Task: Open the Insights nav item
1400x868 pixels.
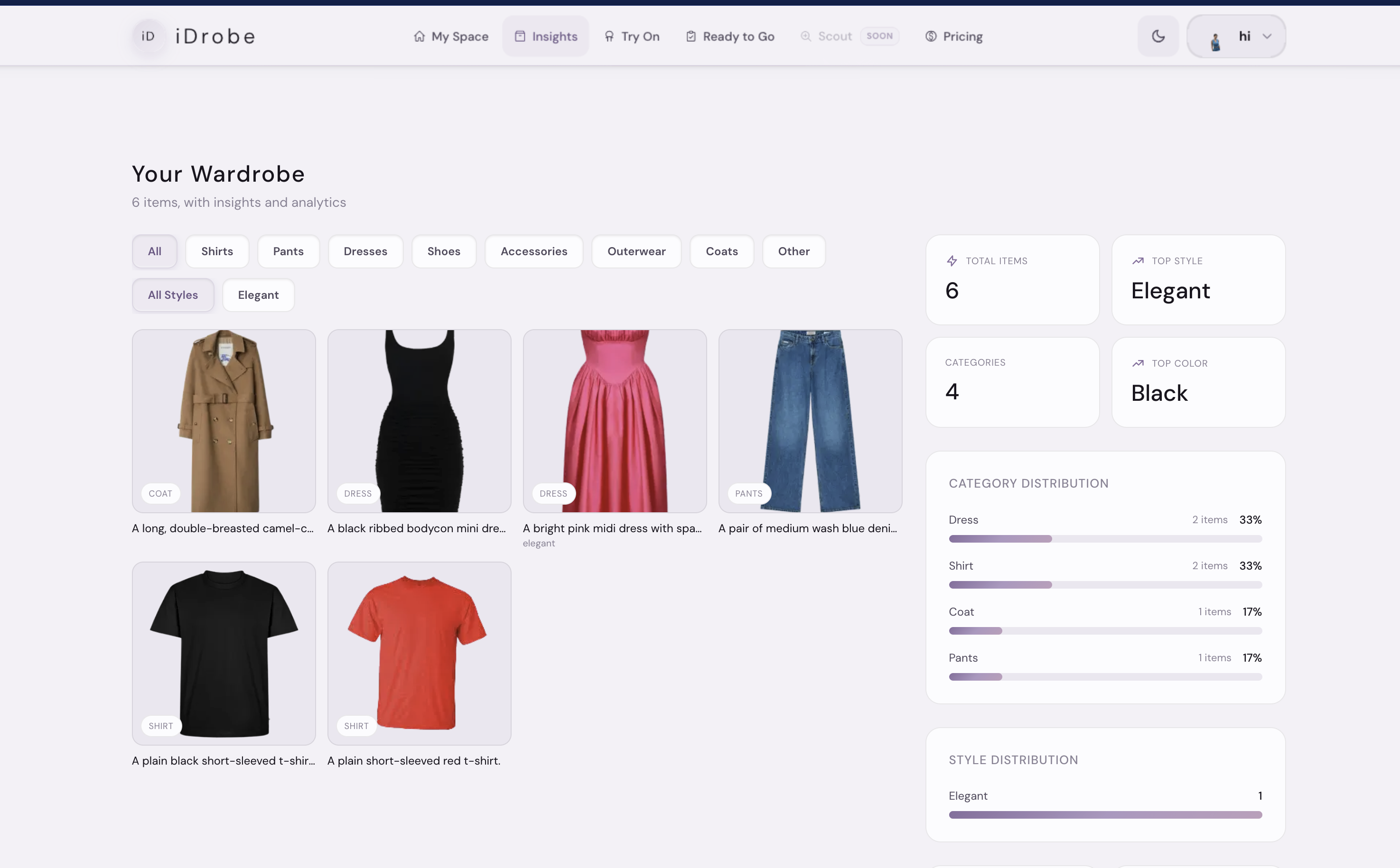Action: (x=546, y=36)
